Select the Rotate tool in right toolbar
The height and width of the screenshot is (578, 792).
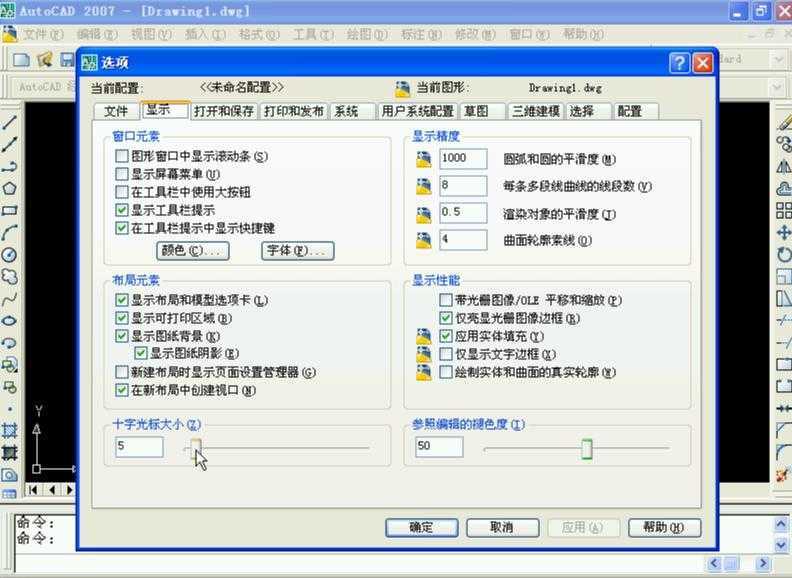783,254
